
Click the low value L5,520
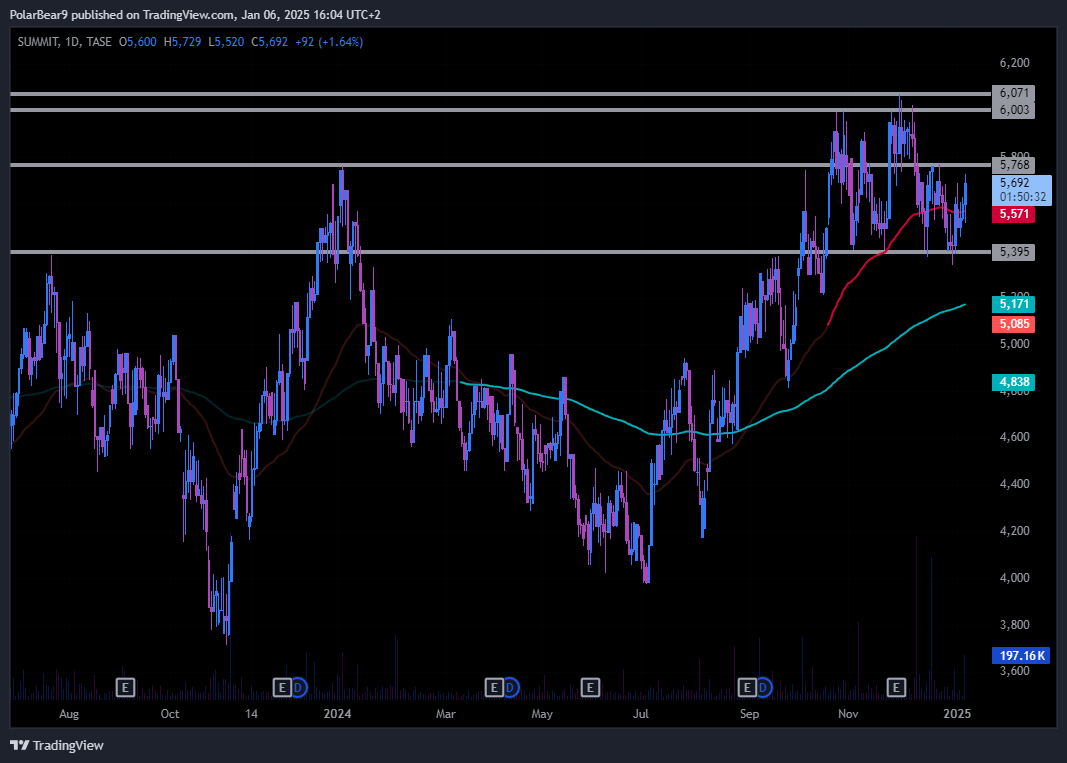coord(226,42)
